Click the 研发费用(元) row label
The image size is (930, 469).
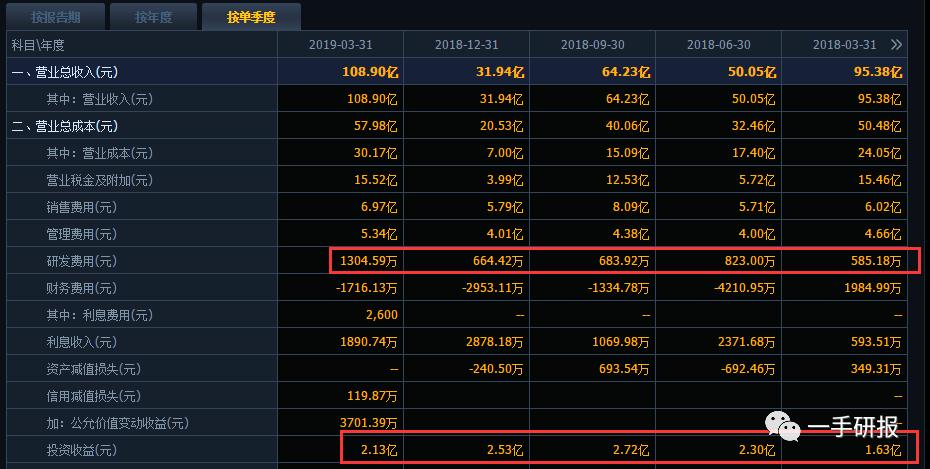click(x=82, y=261)
